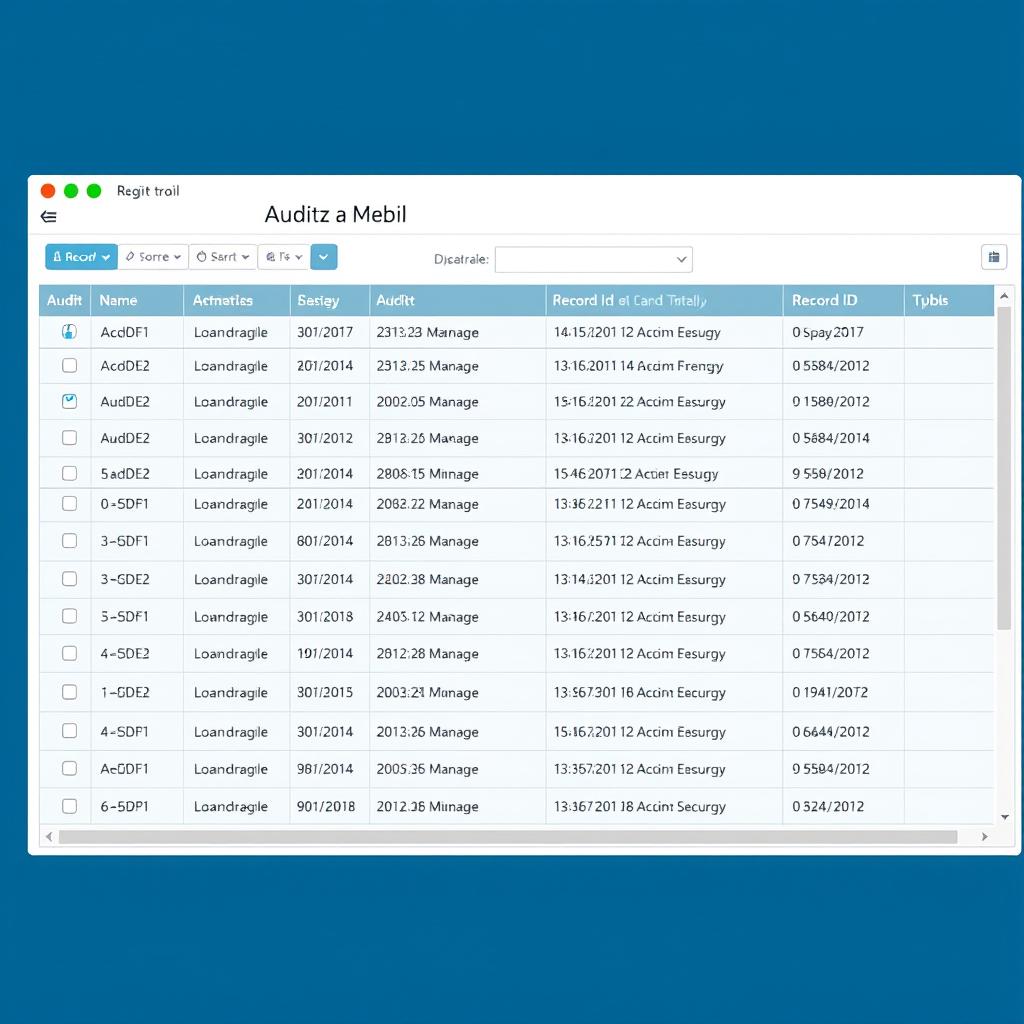This screenshot has height=1024, width=1024.
Task: Click the back arrow below the title
Action: point(47,216)
